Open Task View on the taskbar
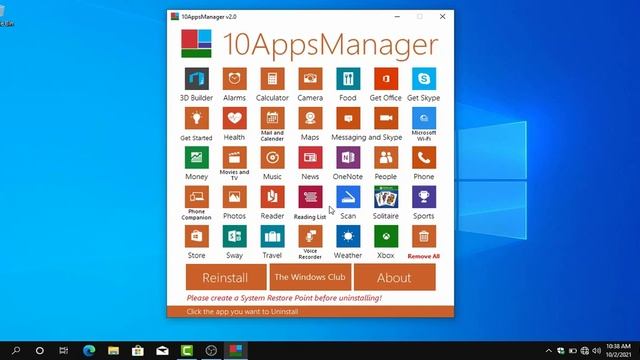640x360 pixels. point(64,351)
